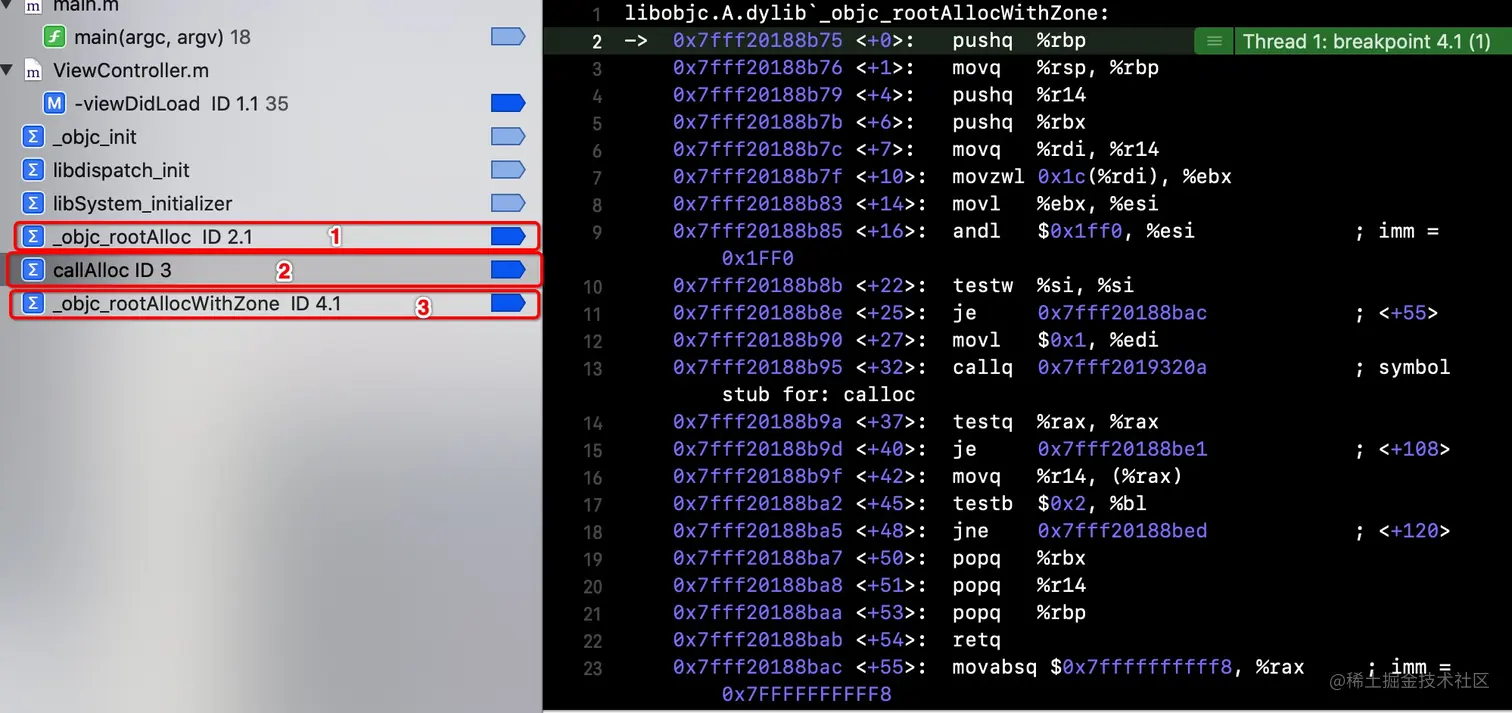The image size is (1512, 713).
Task: Click the retq instruction
Action: 976,639
